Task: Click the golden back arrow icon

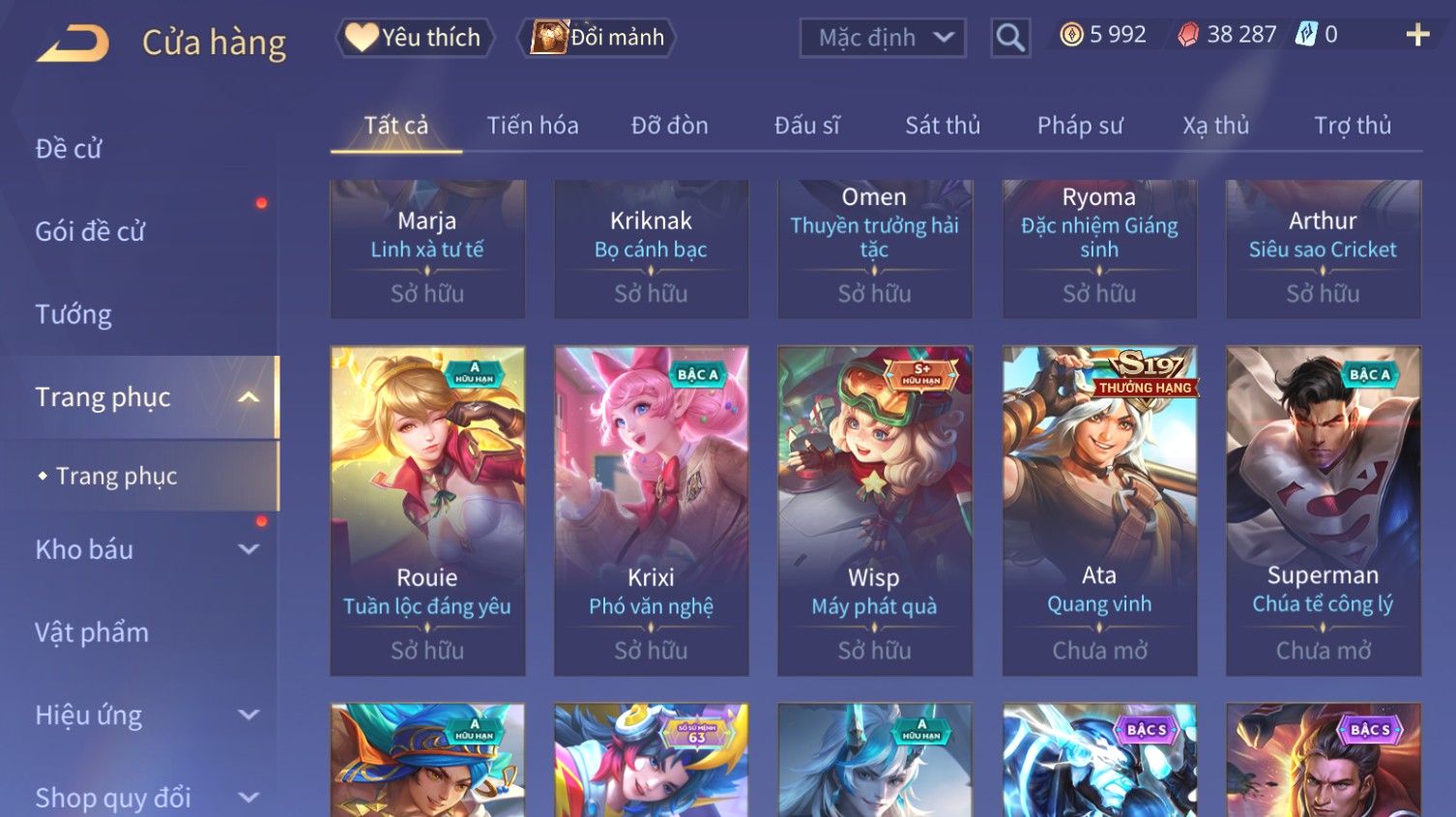Action: 73,44
